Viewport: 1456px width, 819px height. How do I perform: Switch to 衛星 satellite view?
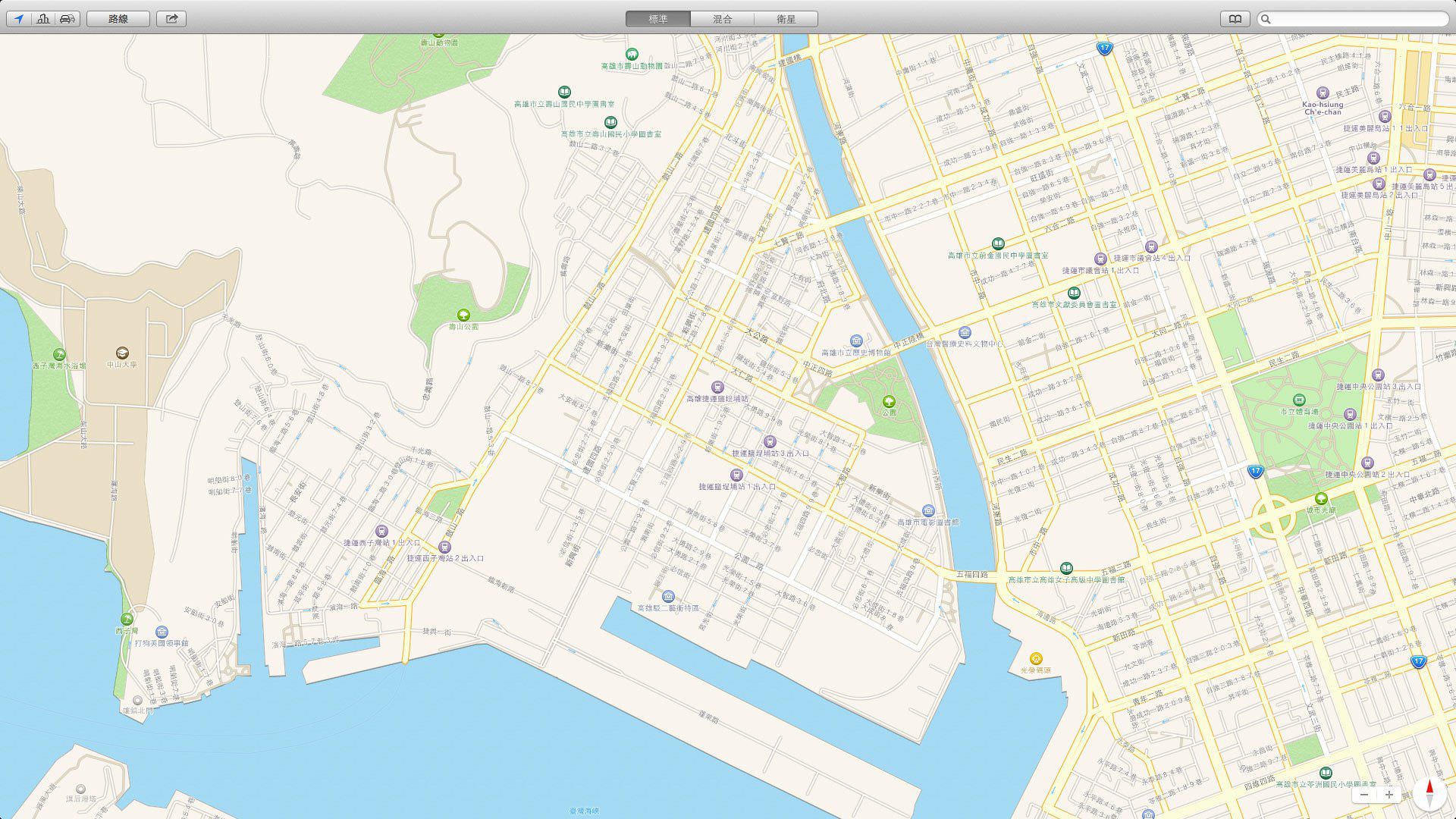[786, 19]
